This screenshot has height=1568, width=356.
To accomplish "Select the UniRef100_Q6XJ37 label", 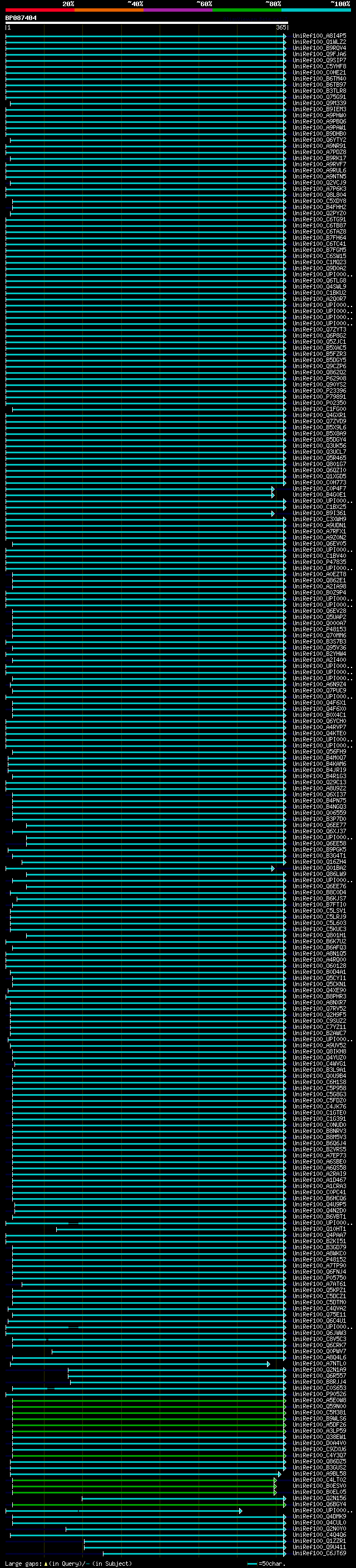I will 319,831.
